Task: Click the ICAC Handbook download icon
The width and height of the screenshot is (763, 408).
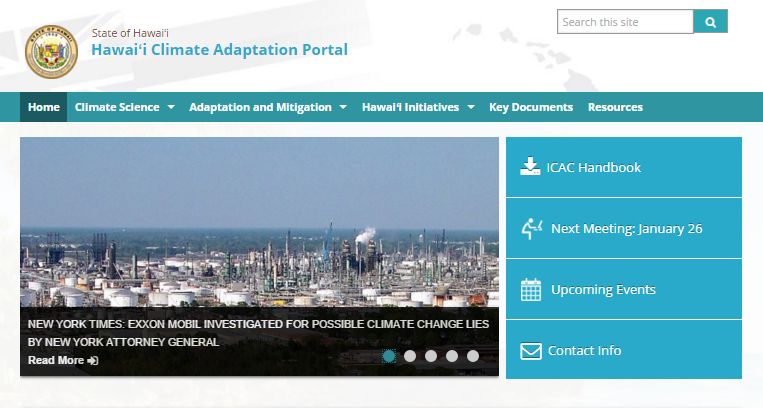Action: tap(530, 167)
